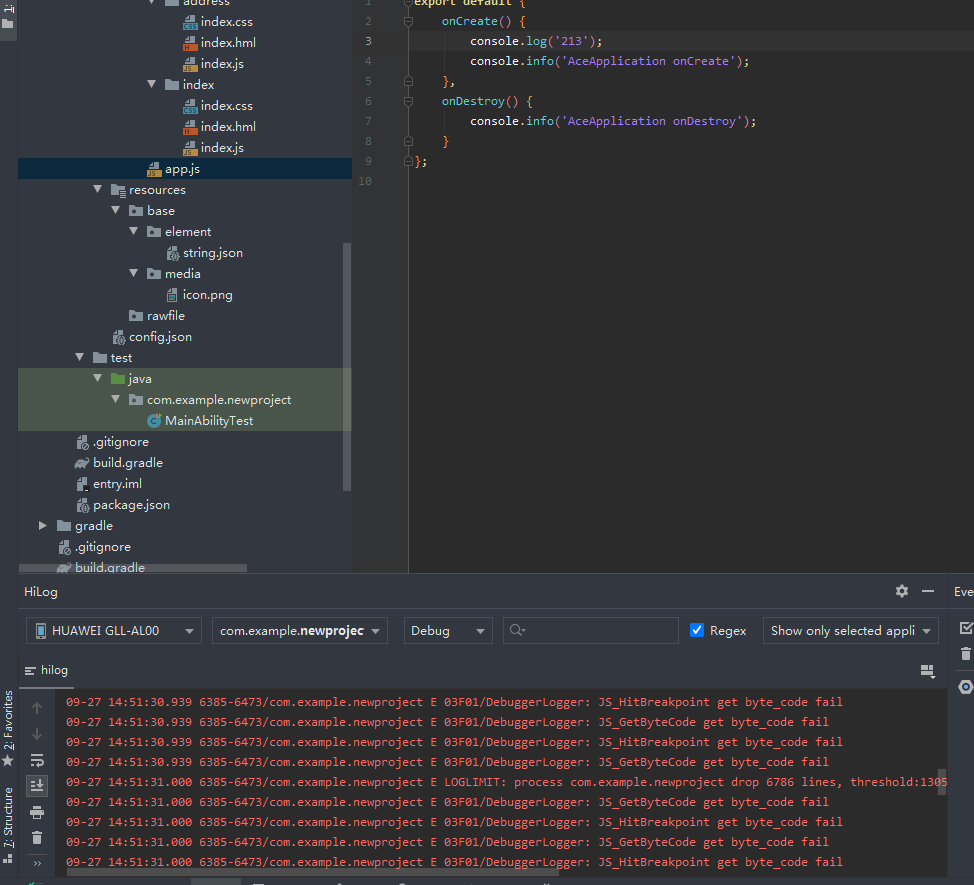Expand the gradle folder
This screenshot has width=974, height=885.
[43, 525]
